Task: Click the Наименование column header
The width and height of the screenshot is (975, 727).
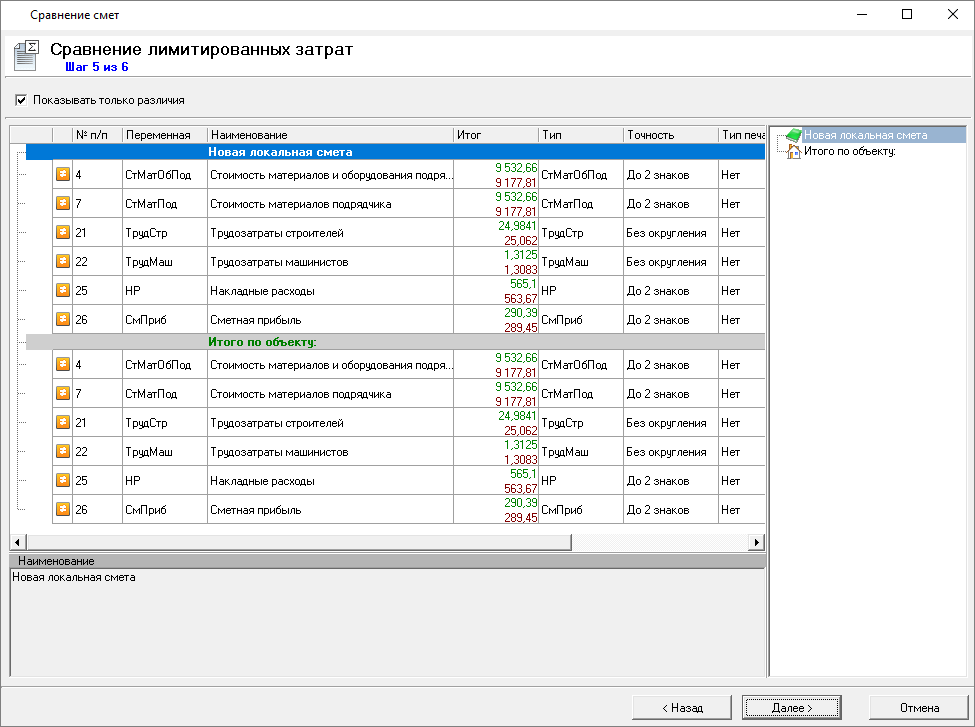Action: pyautogui.click(x=329, y=135)
